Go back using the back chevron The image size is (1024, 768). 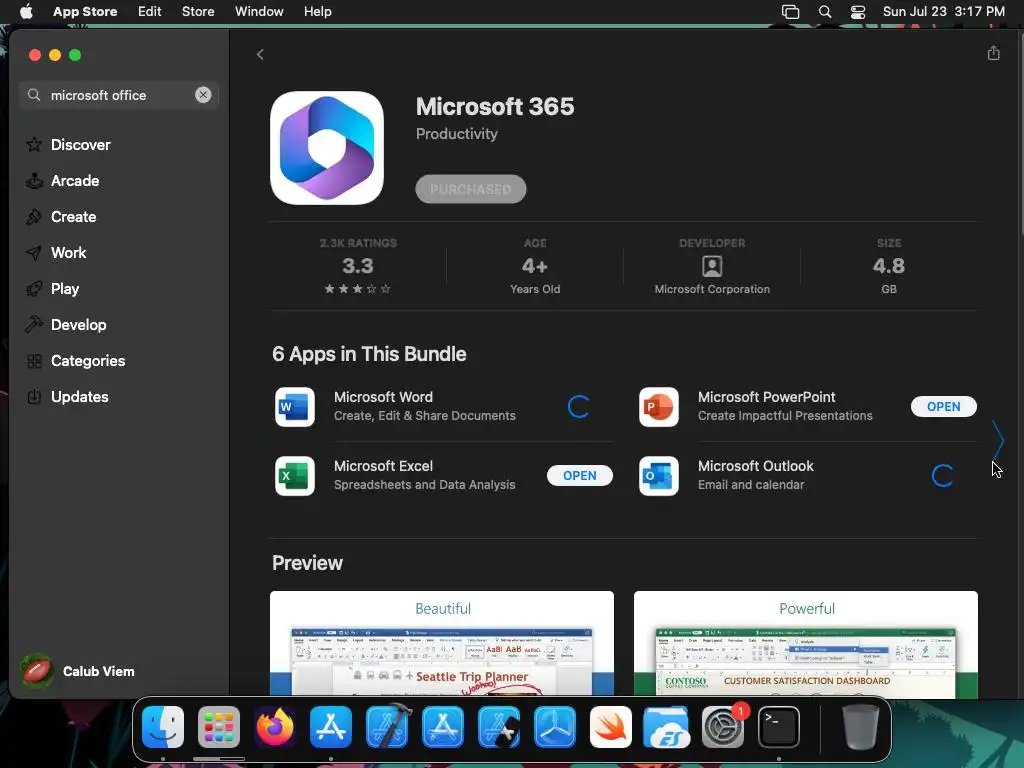coord(260,54)
